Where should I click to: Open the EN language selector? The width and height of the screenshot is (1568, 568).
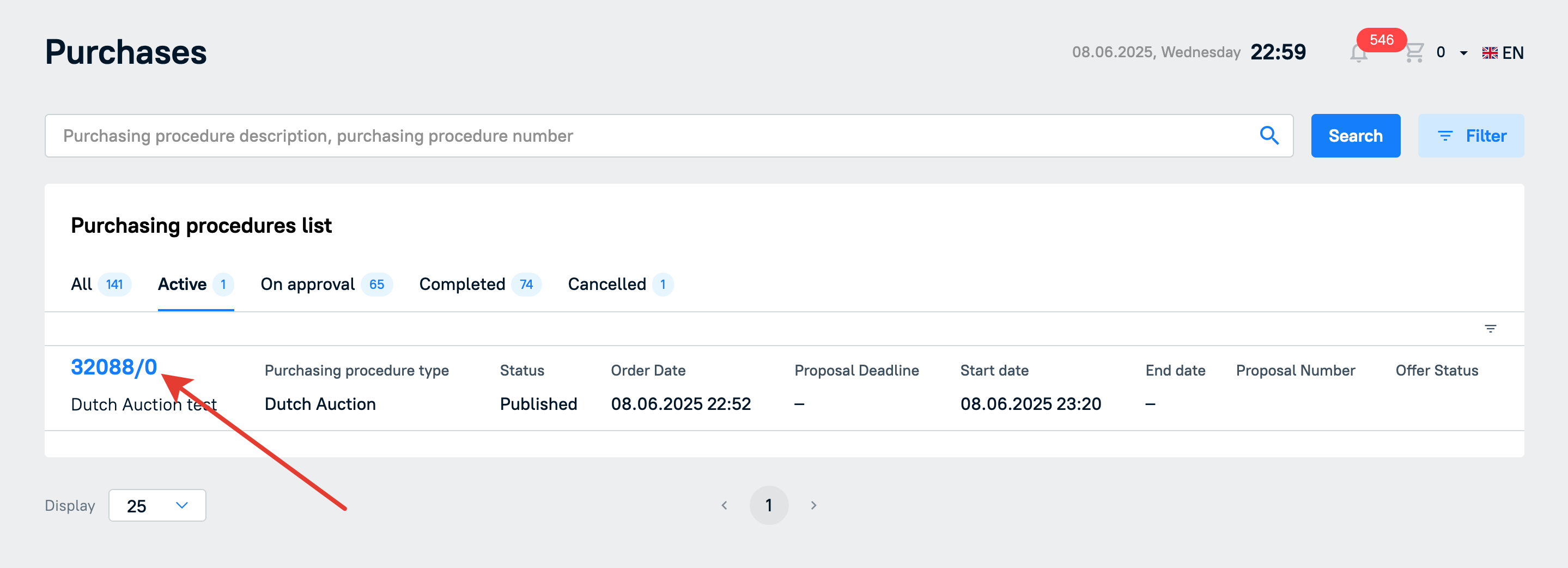(1503, 53)
